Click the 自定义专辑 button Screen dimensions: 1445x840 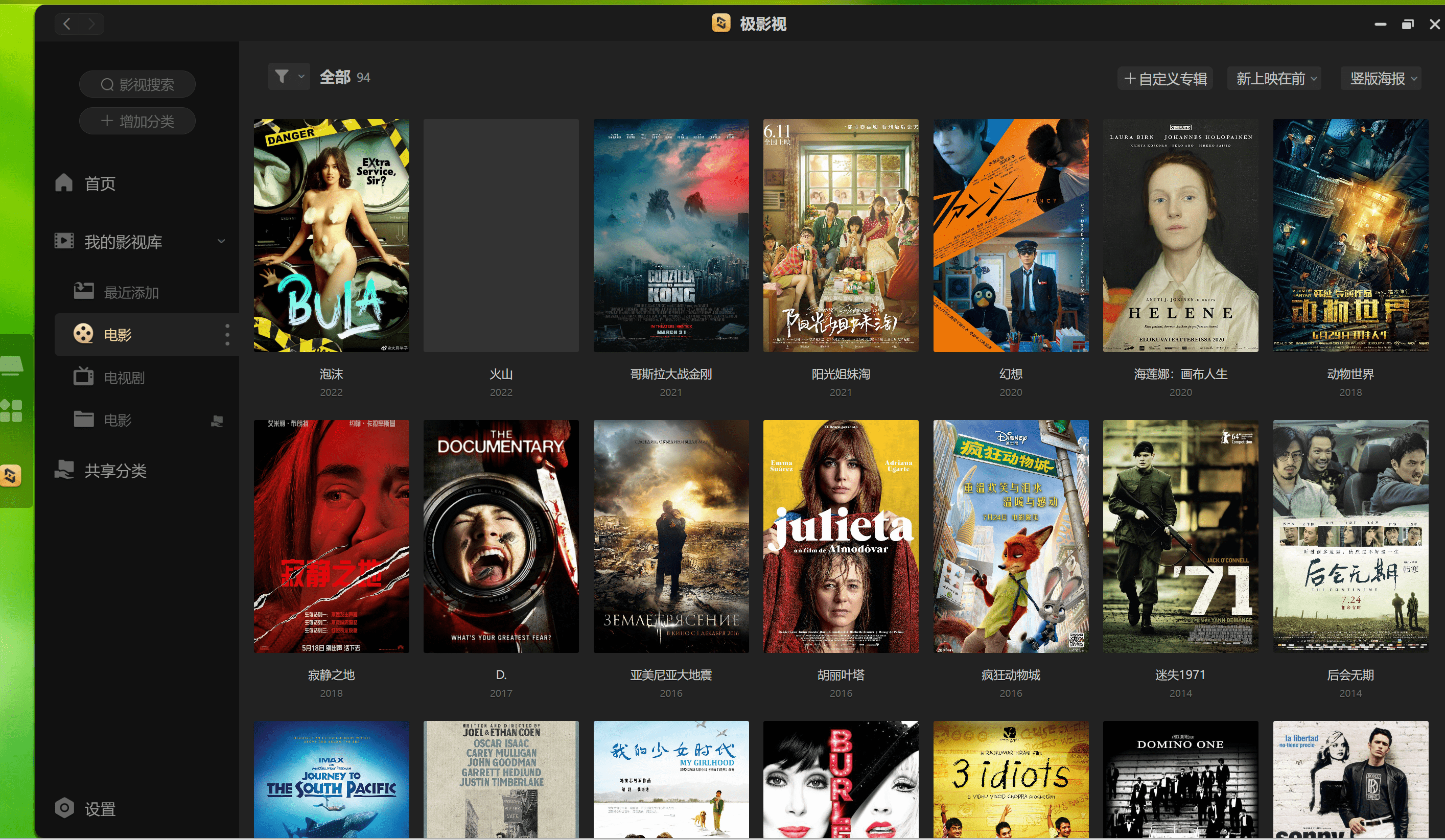click(x=1164, y=78)
